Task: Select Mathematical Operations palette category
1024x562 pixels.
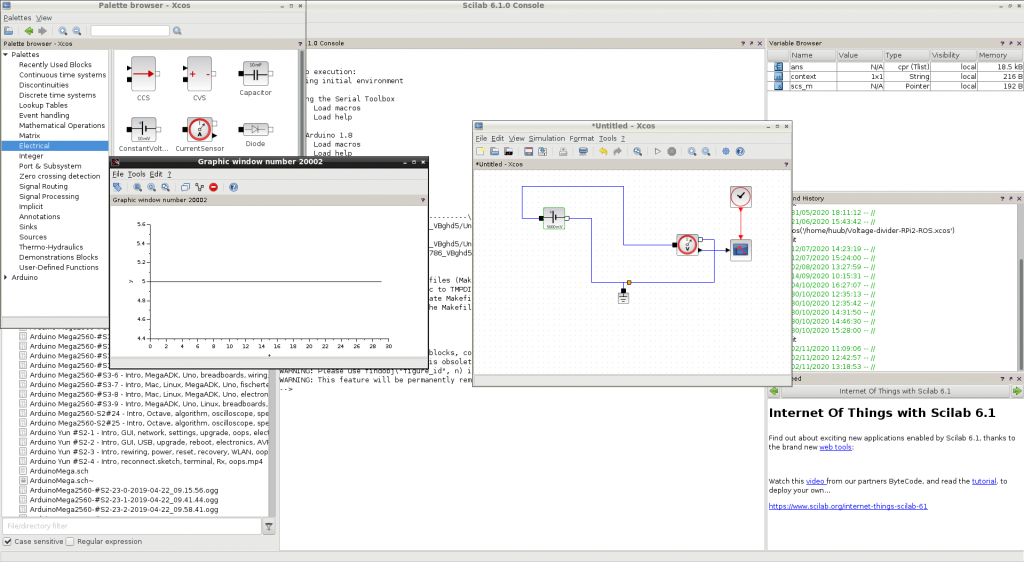Action: point(62,125)
